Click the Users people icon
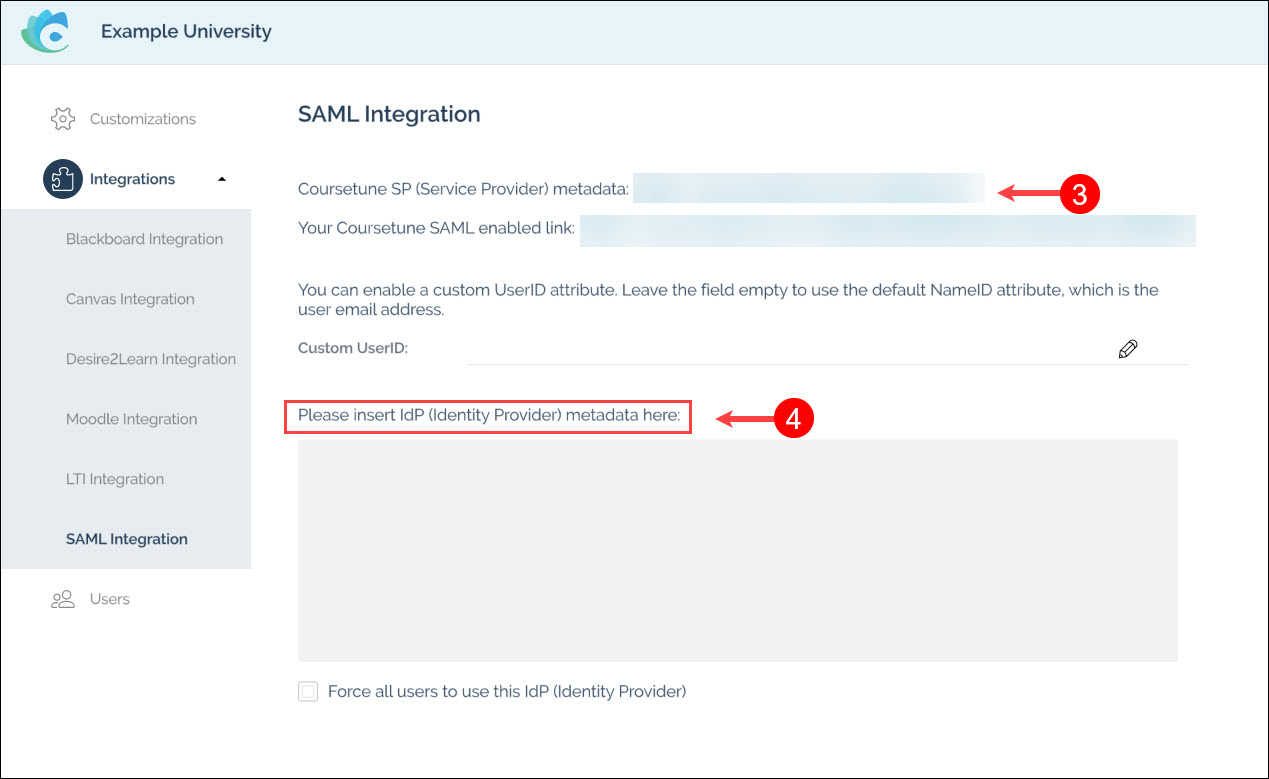The image size is (1269, 779). click(x=62, y=599)
